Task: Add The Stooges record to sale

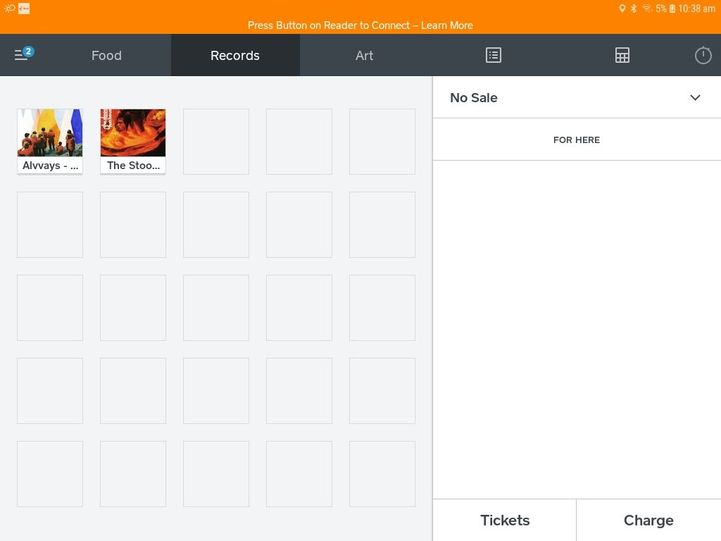Action: (133, 141)
